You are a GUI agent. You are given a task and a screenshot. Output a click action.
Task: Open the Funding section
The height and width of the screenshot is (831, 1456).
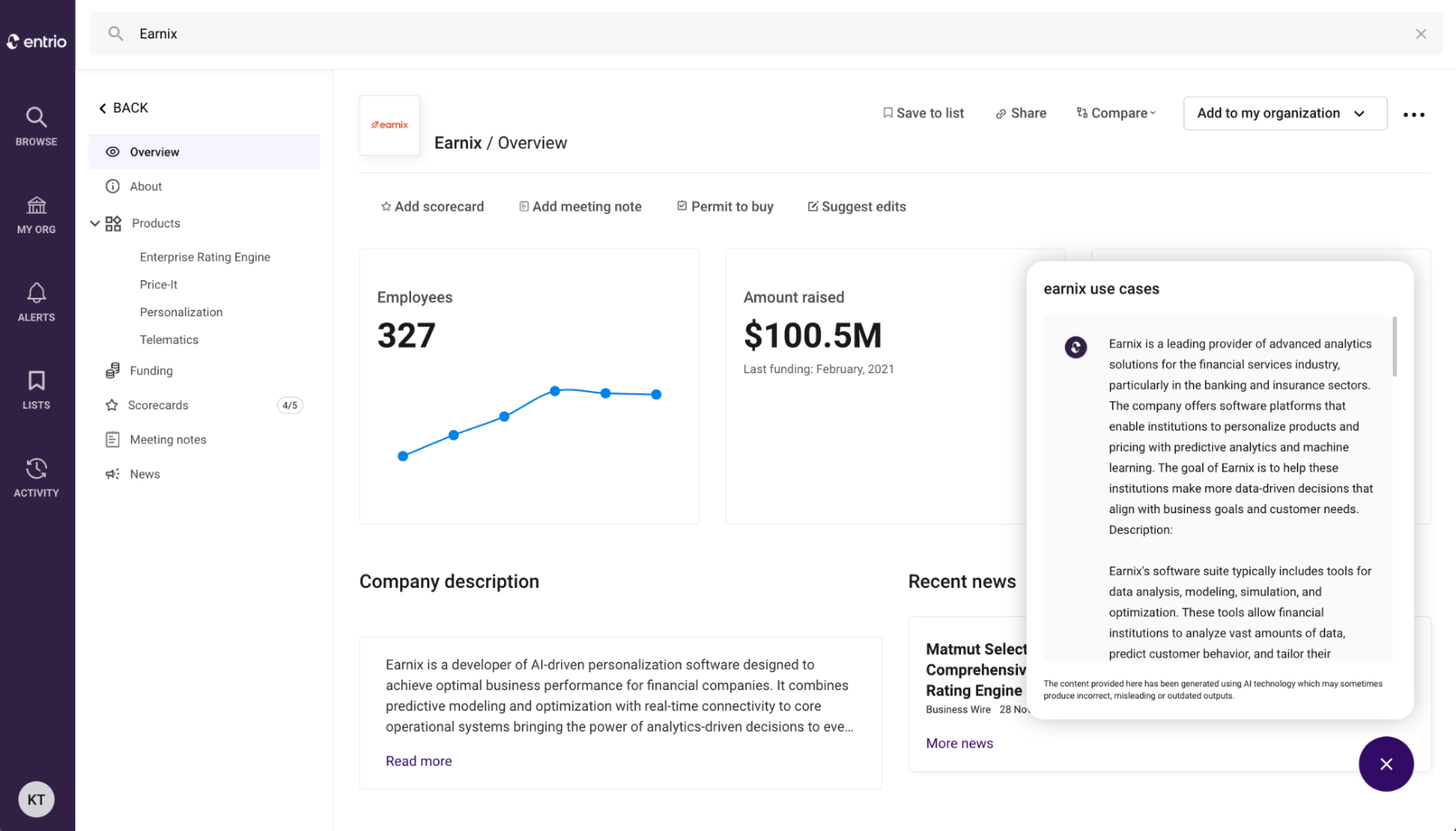[x=151, y=371]
